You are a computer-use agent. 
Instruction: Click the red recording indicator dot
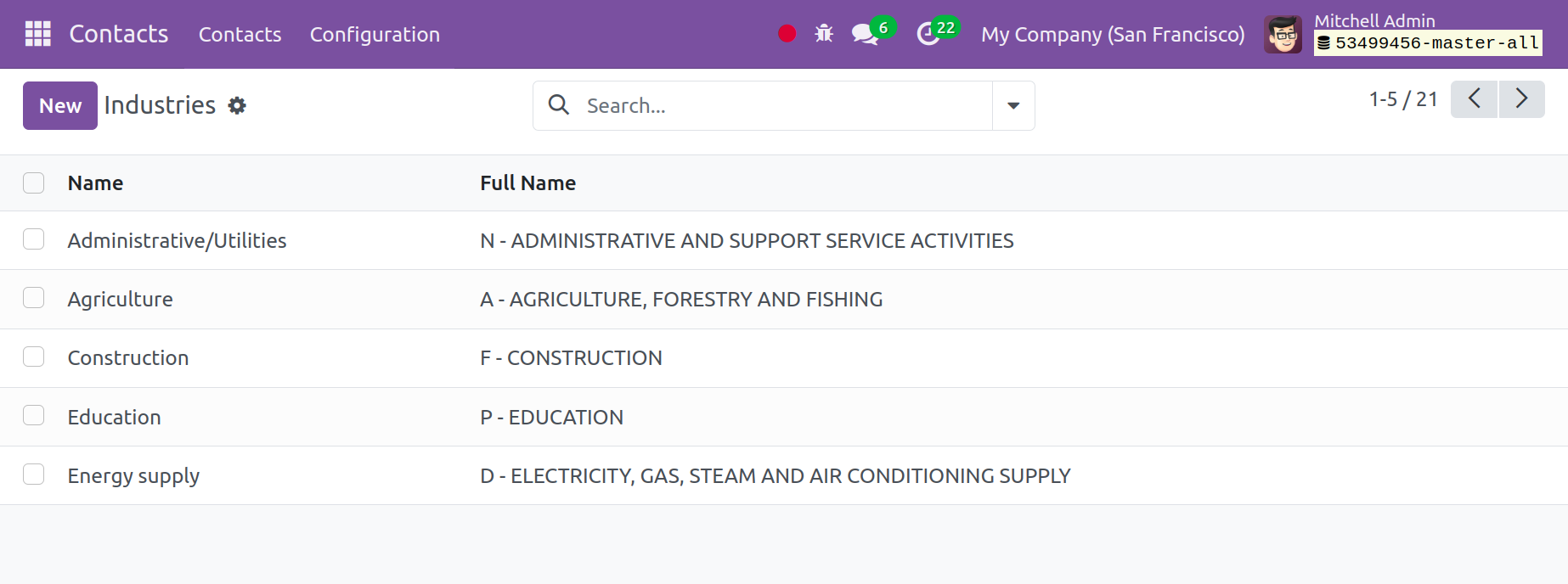(x=787, y=34)
